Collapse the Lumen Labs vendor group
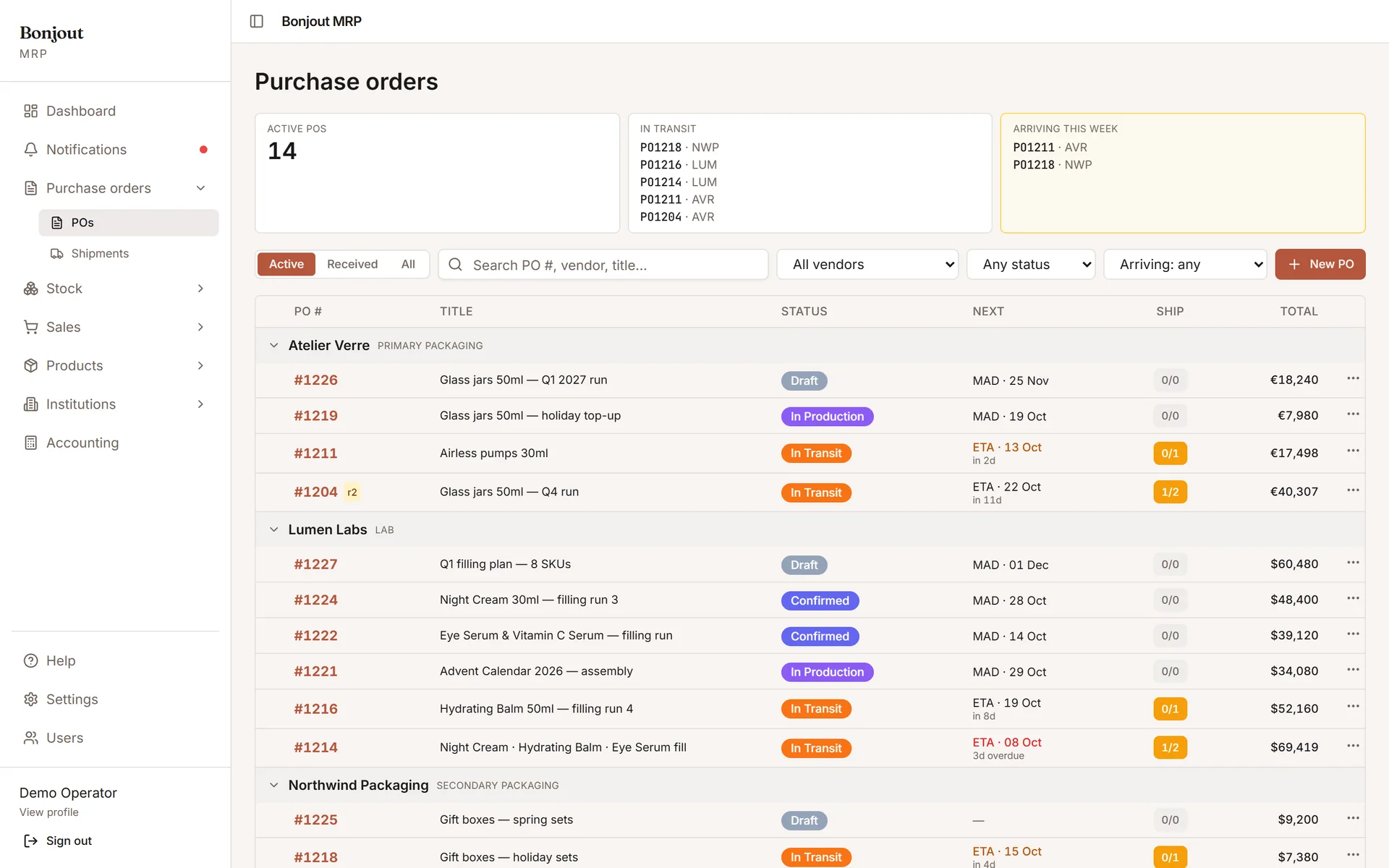1389x868 pixels. click(273, 529)
